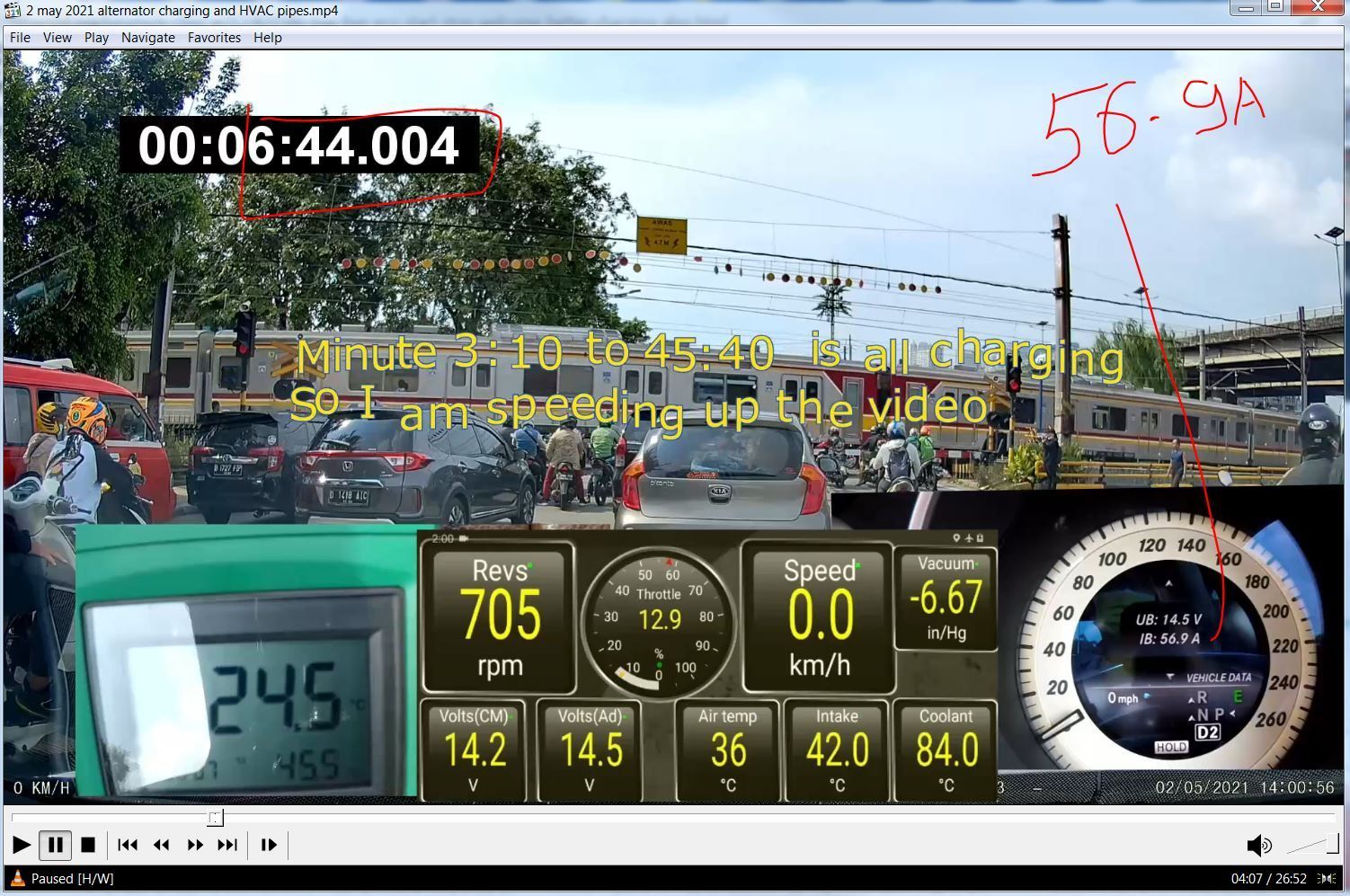Step forward one frame
Screen dimensions: 1350x896
click(x=269, y=845)
